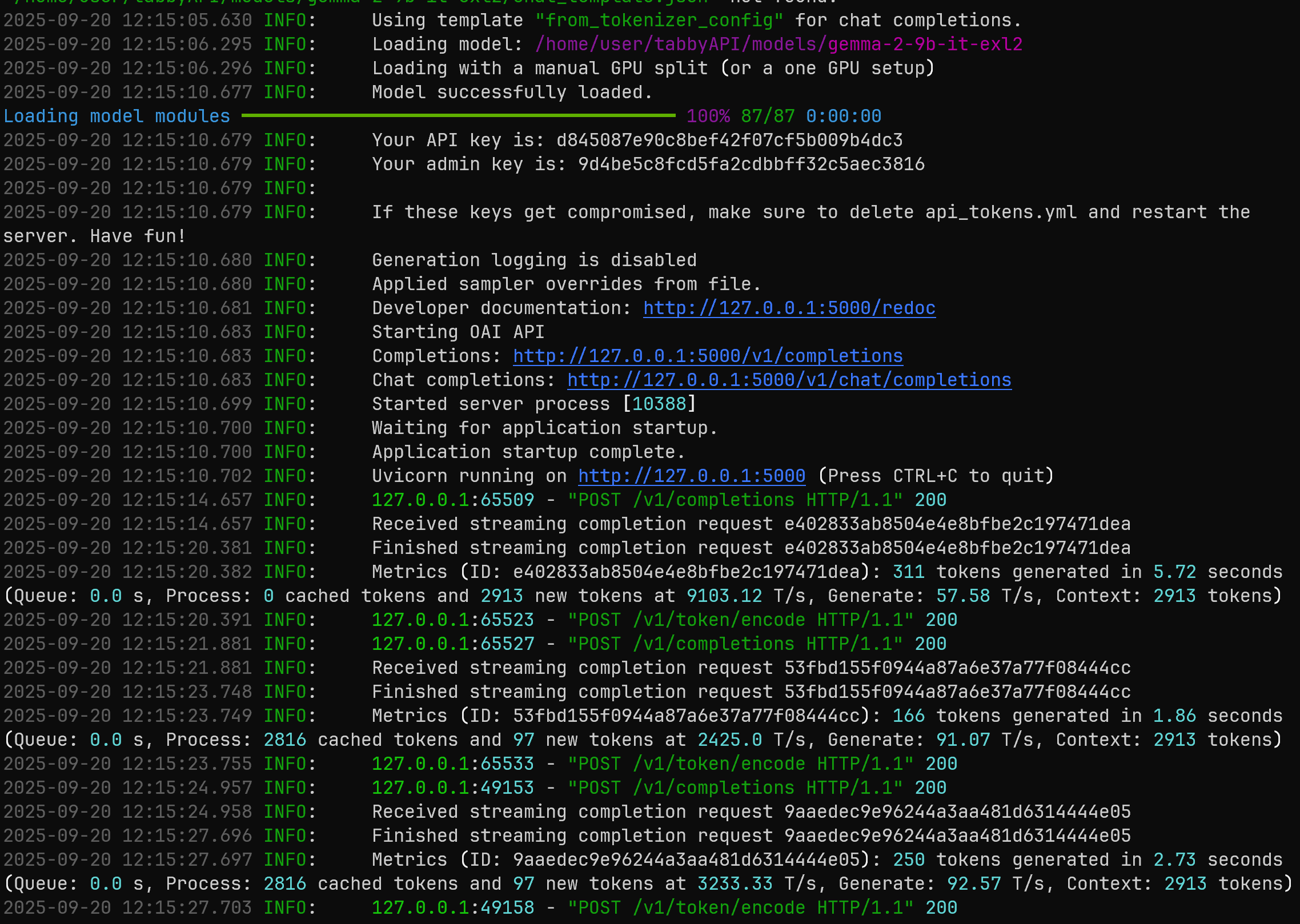Viewport: 1300px width, 924px height.
Task: Click the 9103.12 T/s process speed value
Action: 724,596
